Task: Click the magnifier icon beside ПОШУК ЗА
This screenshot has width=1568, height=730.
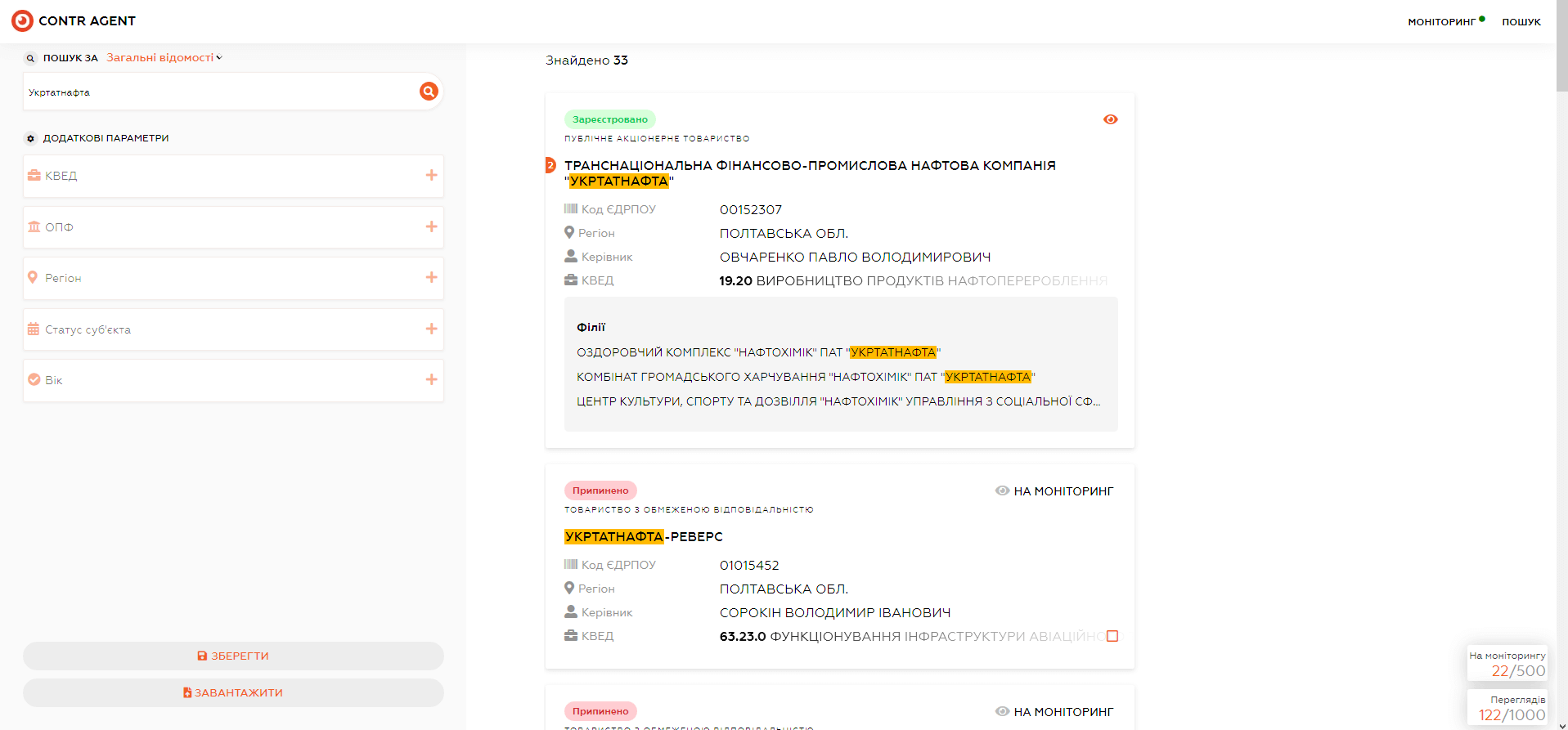Action: coord(30,58)
